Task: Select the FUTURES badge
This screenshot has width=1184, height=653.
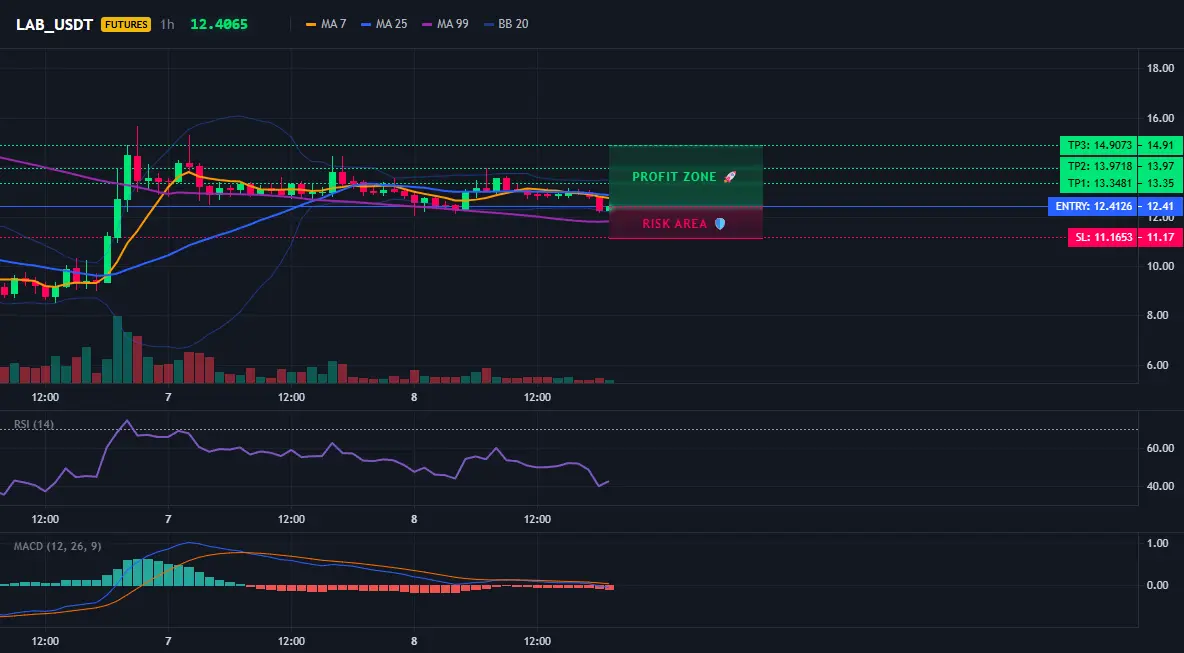Action: [x=126, y=24]
